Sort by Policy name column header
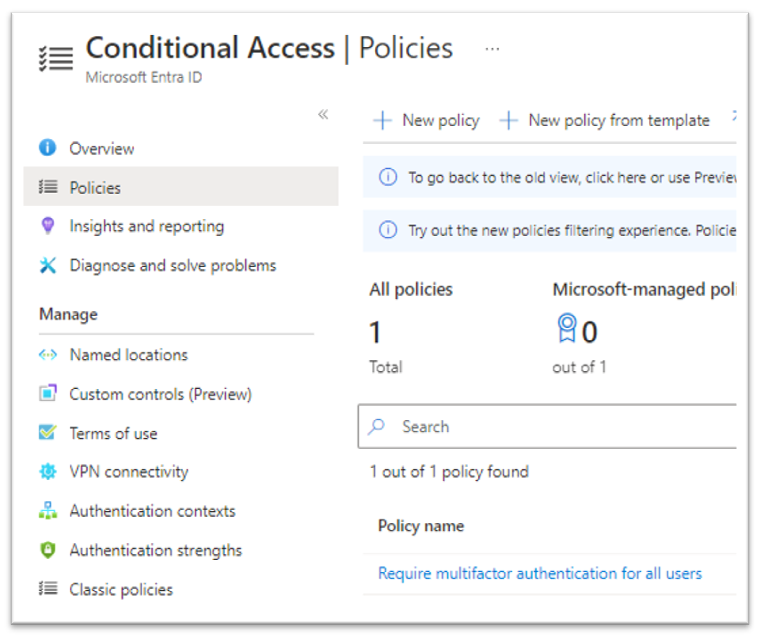The image size is (759, 637). [x=420, y=525]
